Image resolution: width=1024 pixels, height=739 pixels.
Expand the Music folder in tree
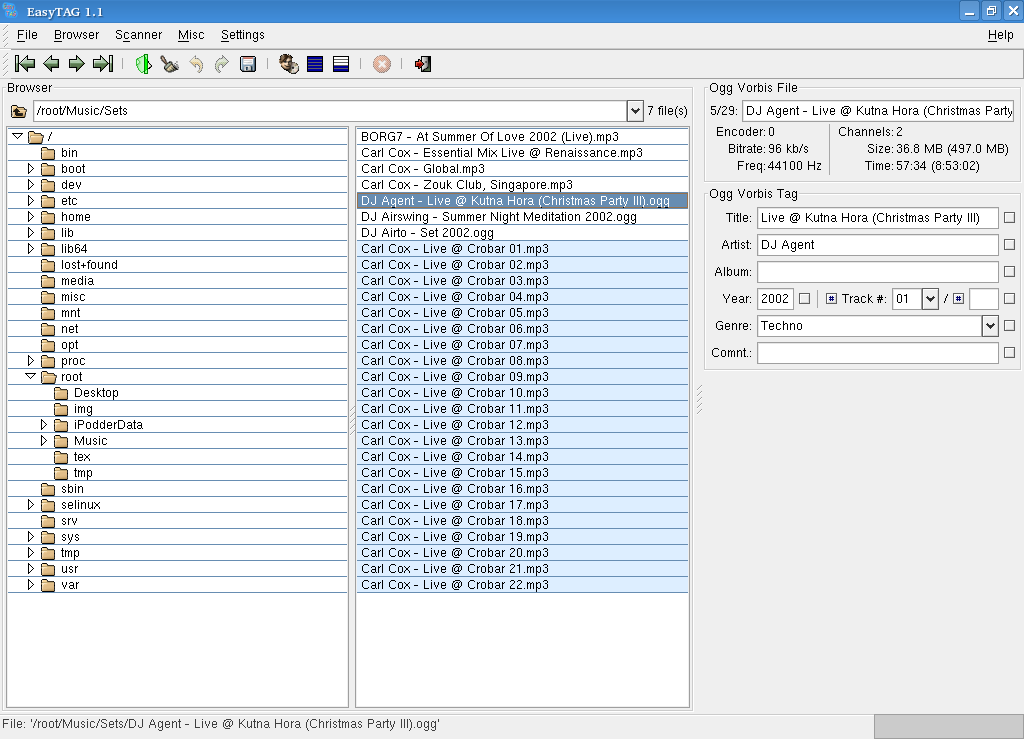tap(44, 441)
